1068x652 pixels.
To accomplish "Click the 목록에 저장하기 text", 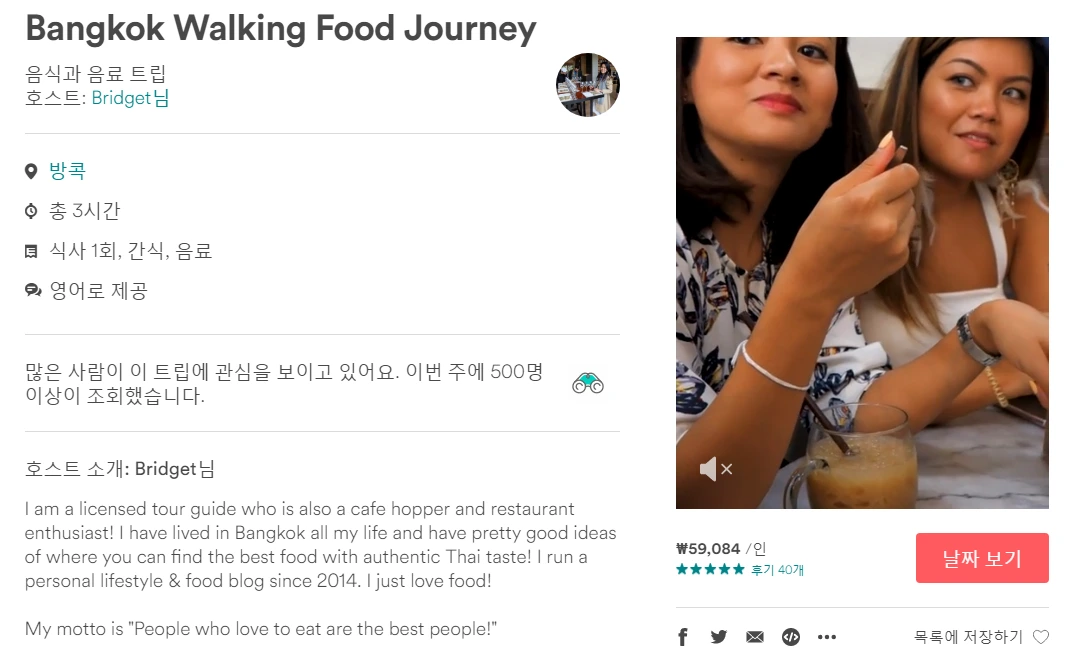I will (968, 637).
